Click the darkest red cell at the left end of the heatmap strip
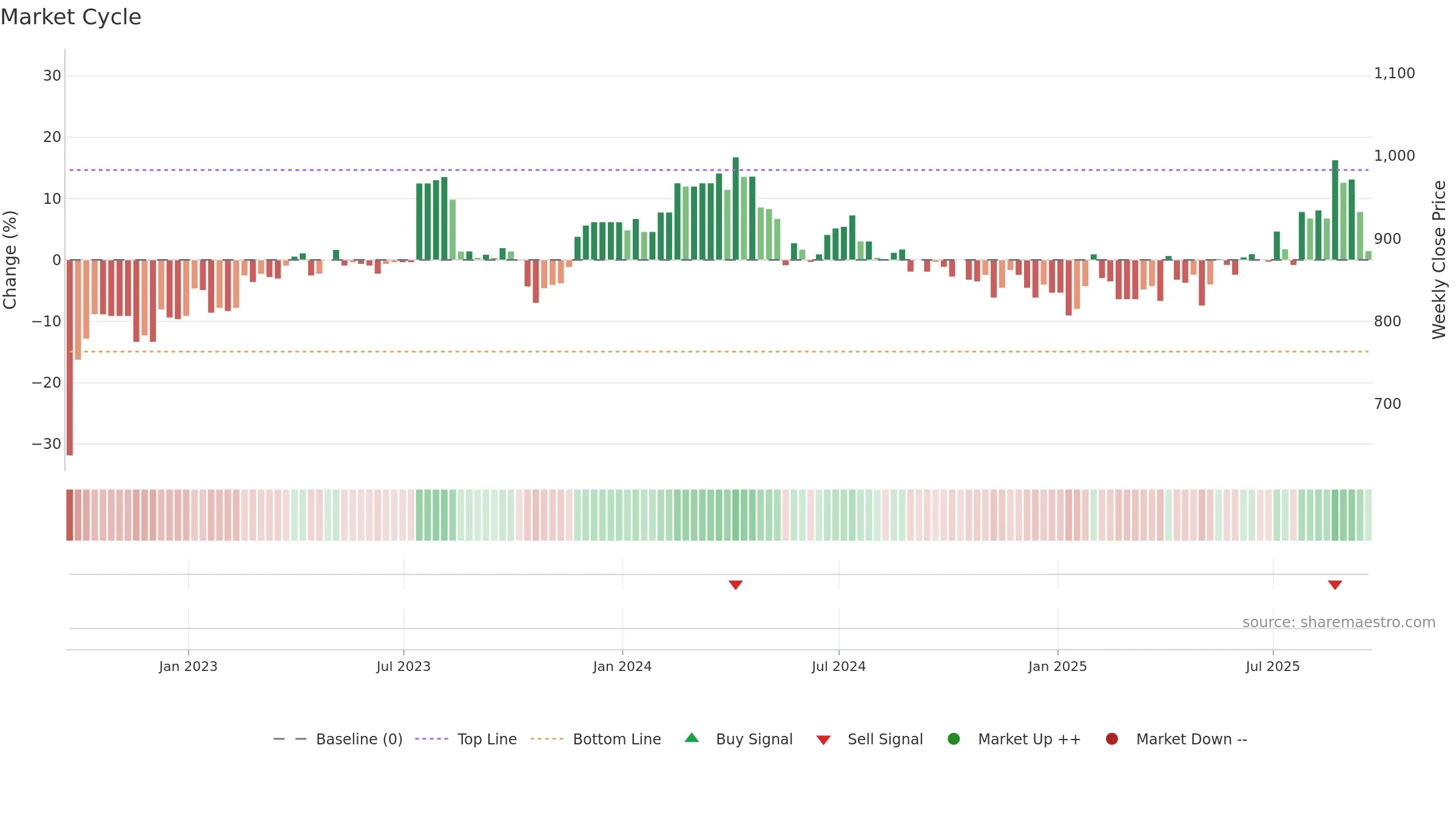The image size is (1456, 819). (x=70, y=515)
